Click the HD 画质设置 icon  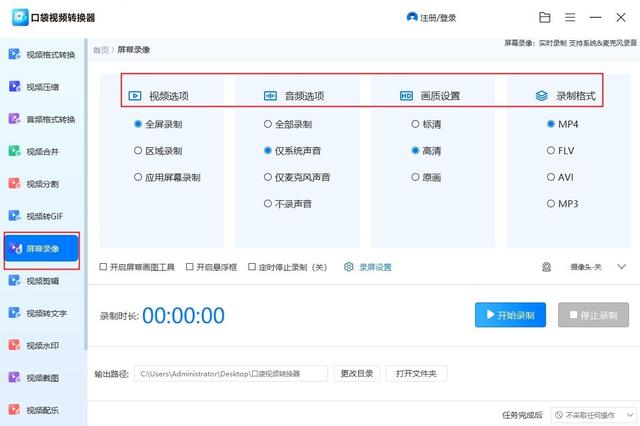click(406, 96)
